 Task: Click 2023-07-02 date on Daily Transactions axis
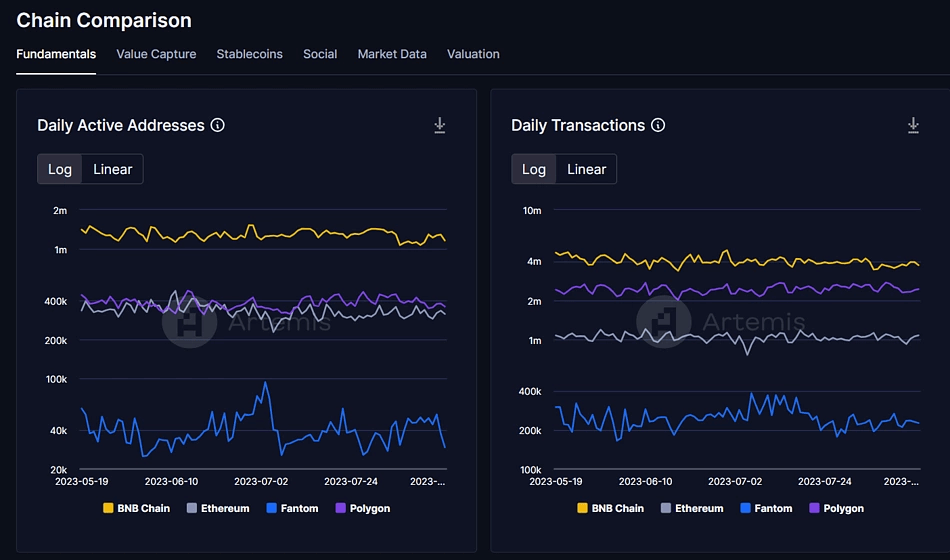tap(735, 481)
